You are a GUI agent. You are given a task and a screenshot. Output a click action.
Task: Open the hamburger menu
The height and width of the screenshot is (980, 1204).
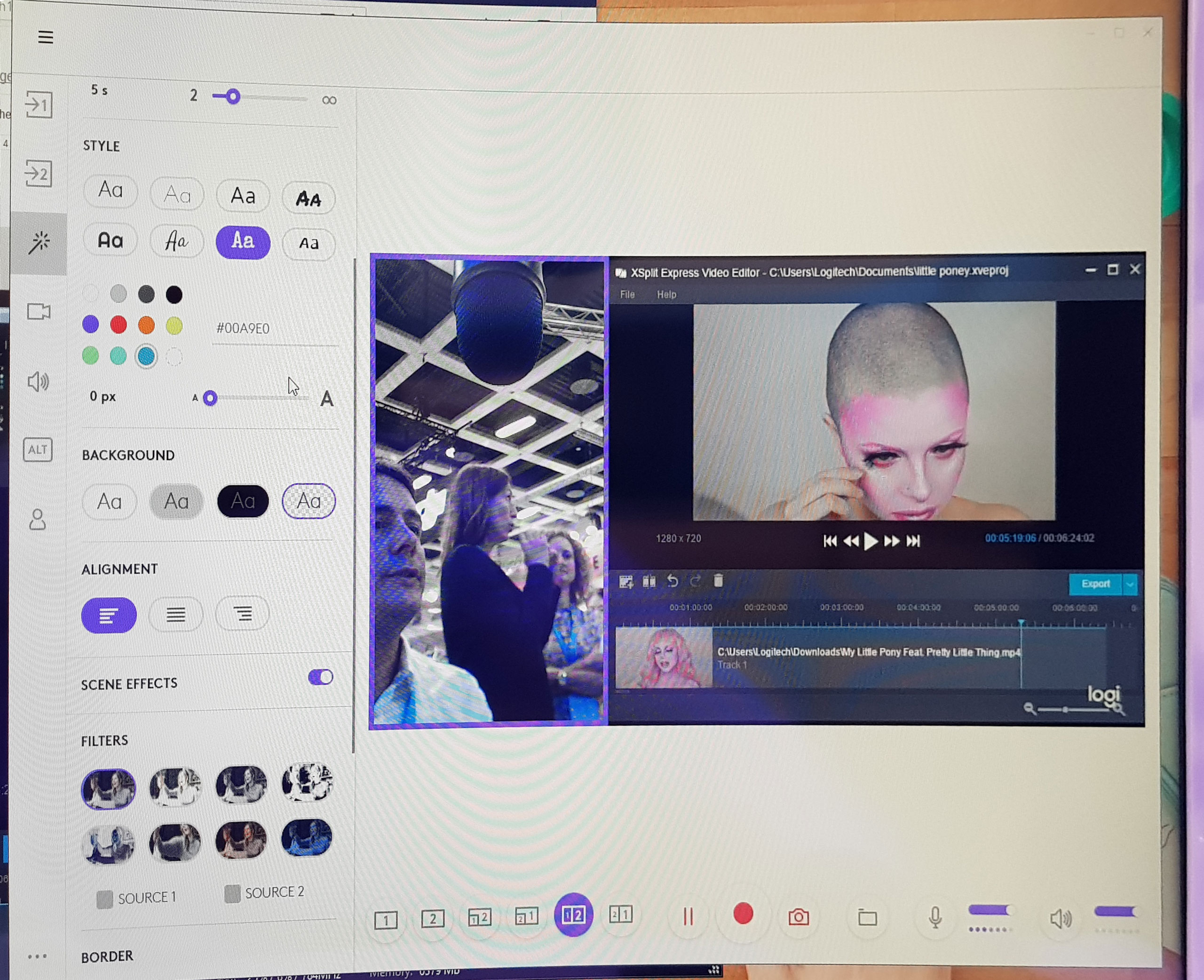[46, 37]
